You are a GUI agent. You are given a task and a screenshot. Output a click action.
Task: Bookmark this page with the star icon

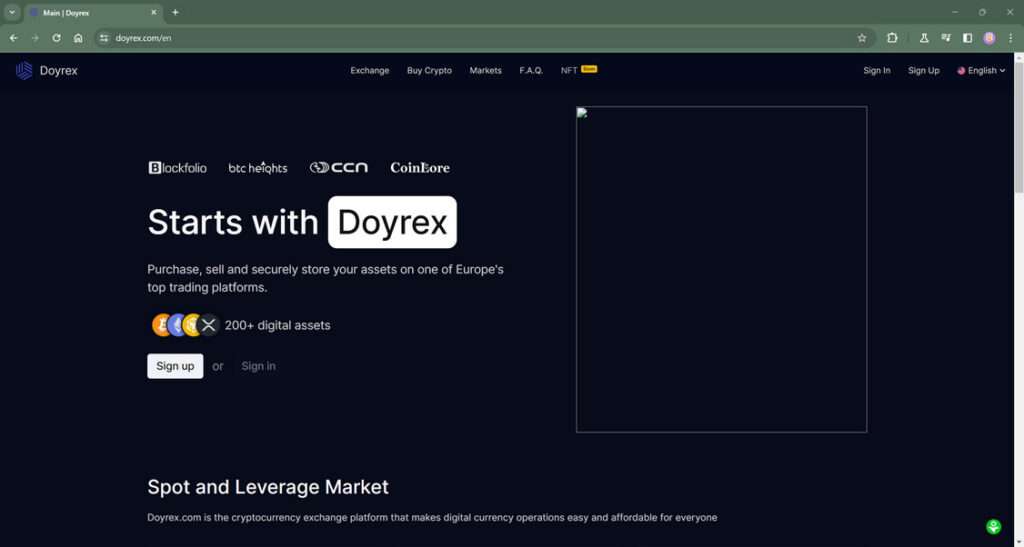click(x=861, y=38)
